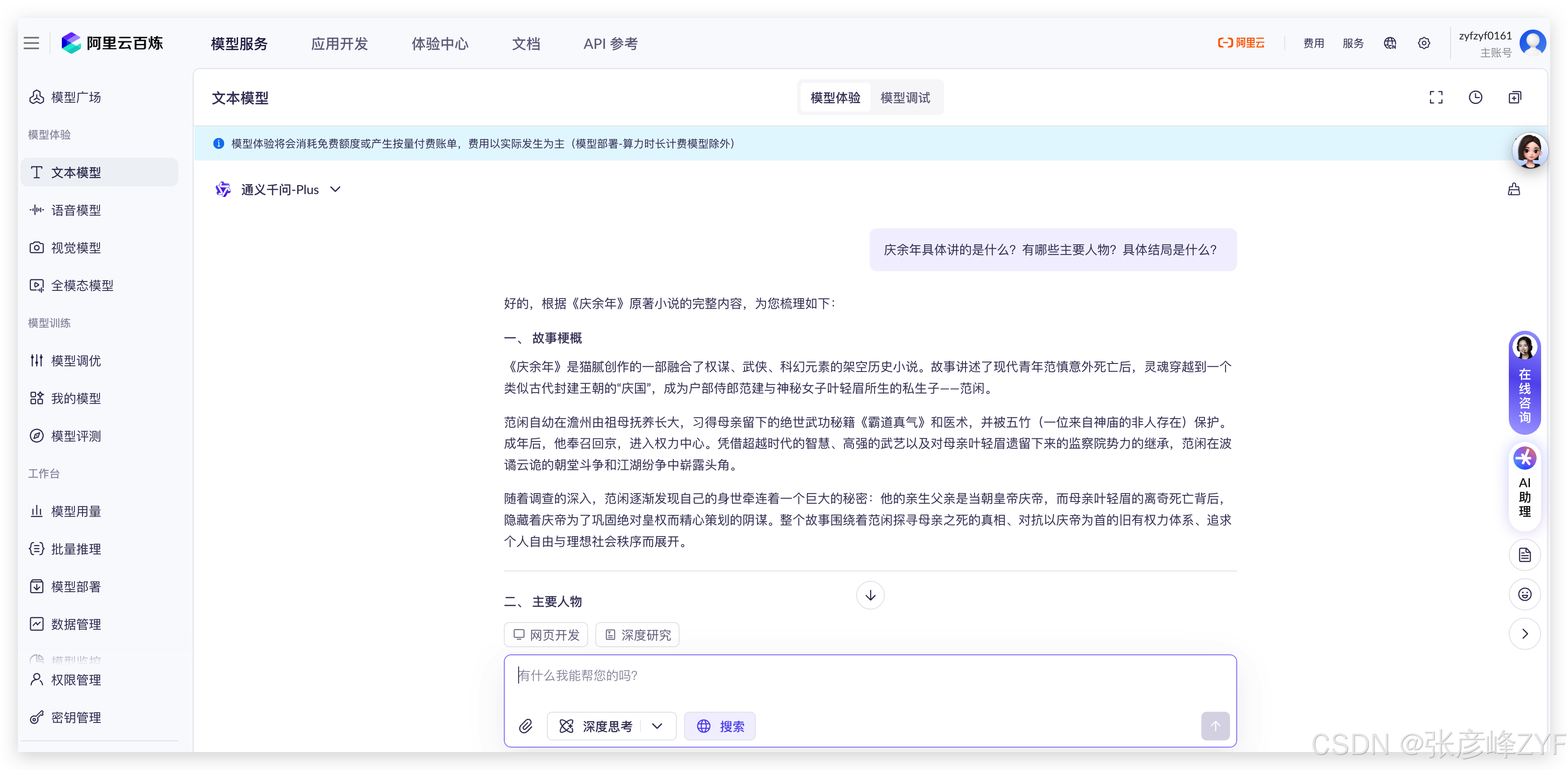The image size is (1568, 770).
Task: Click the new conversation plus icon
Action: point(1515,97)
